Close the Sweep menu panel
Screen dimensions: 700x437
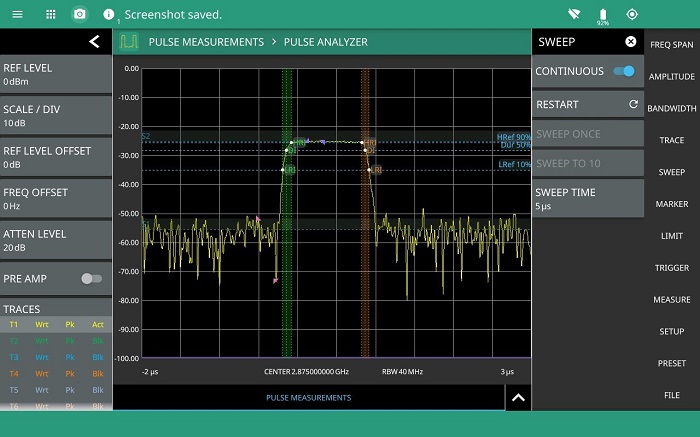(630, 42)
